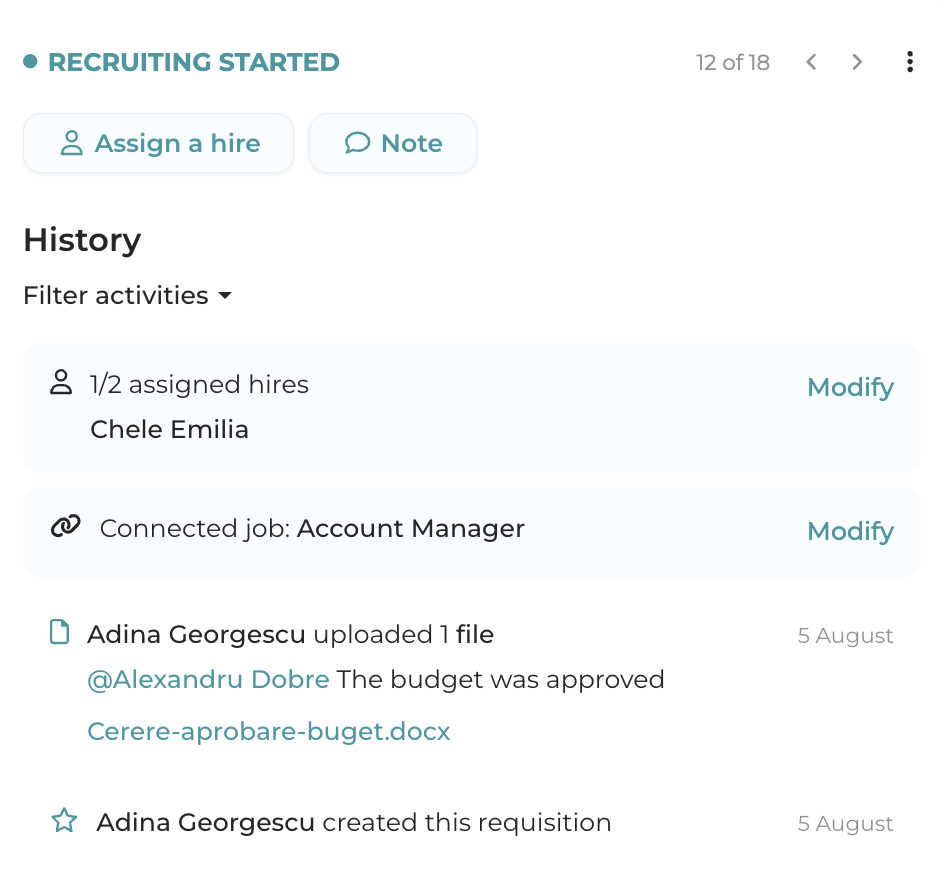This screenshot has width=944, height=882.
Task: Click the @Alexandru Dobre mention
Action: pos(208,680)
